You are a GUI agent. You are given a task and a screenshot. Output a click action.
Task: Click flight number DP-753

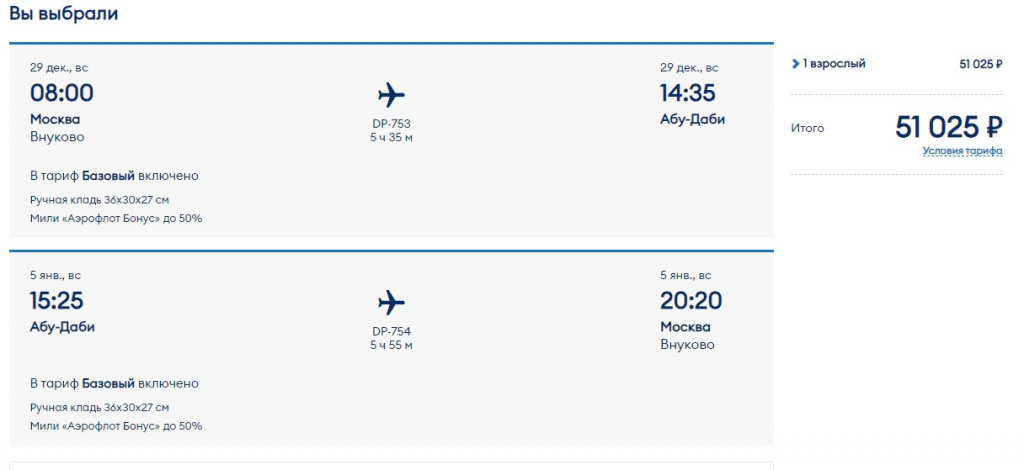click(x=391, y=124)
